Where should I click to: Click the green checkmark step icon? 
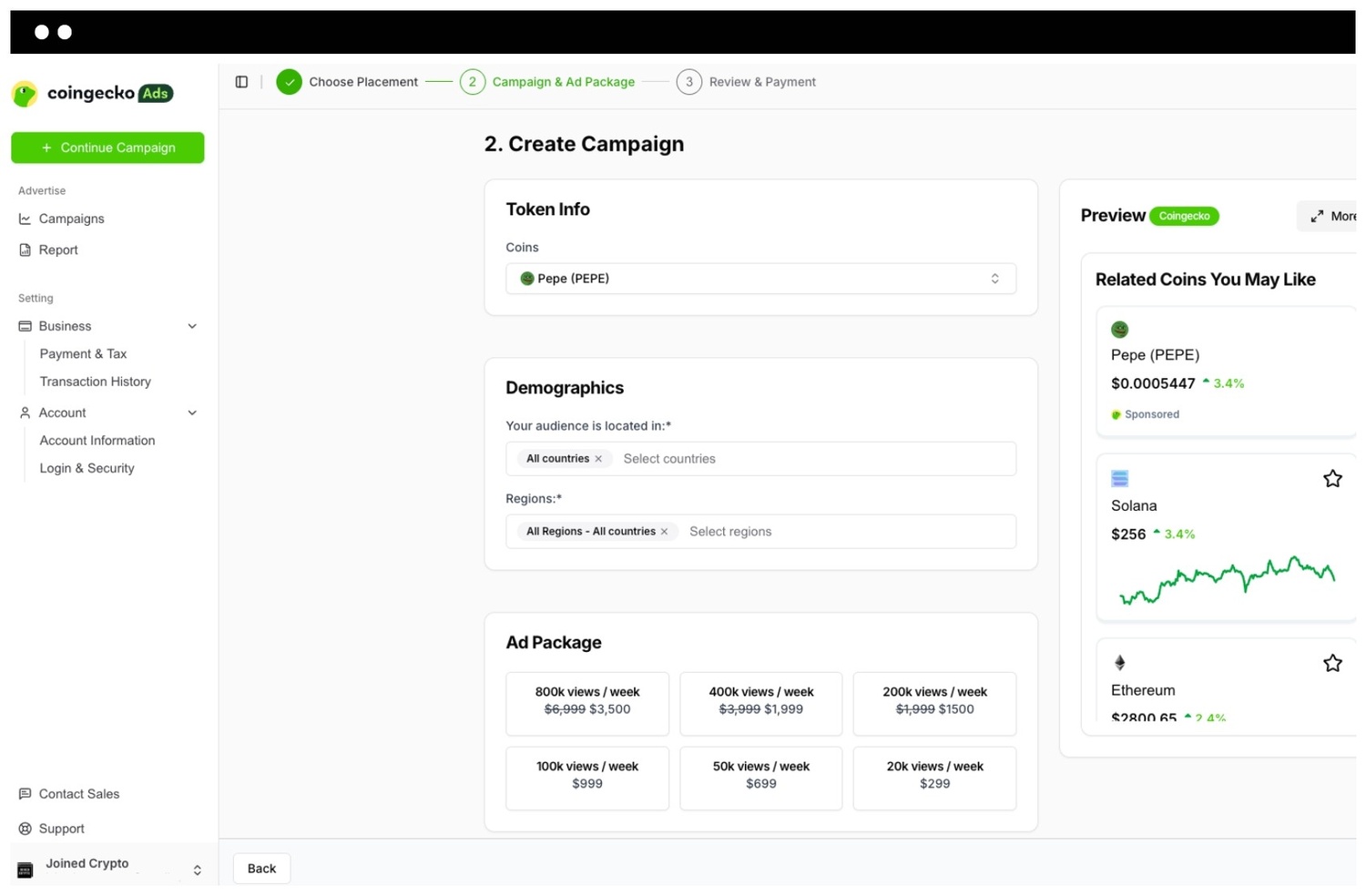pos(289,82)
